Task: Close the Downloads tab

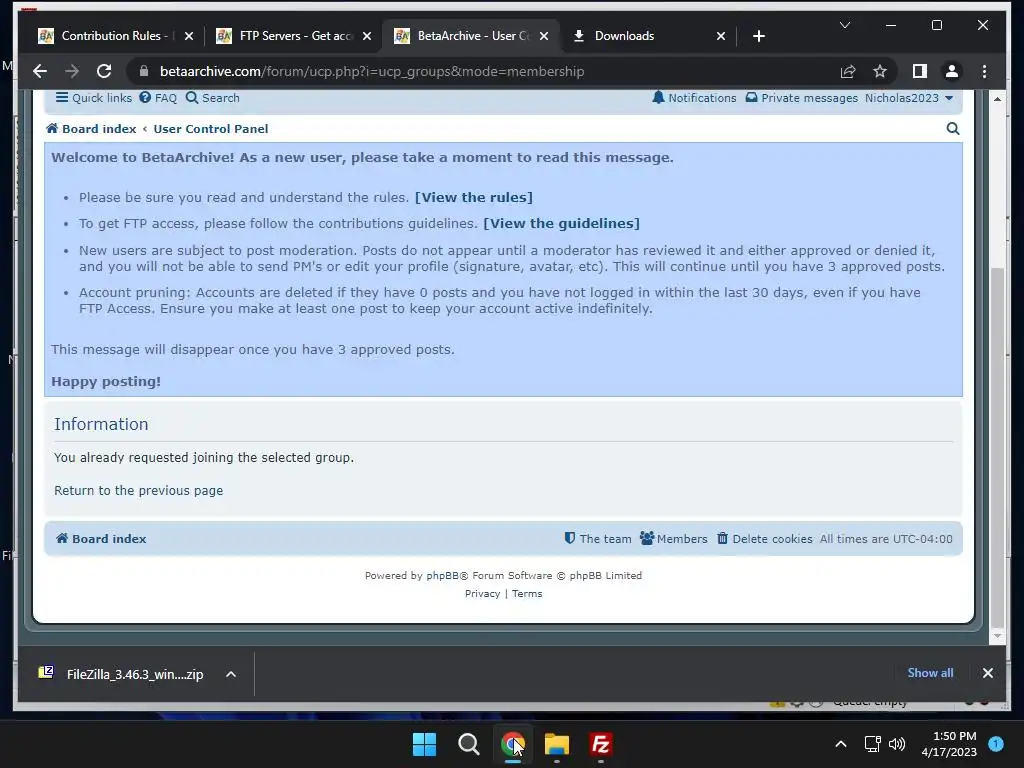Action: pyautogui.click(x=720, y=36)
